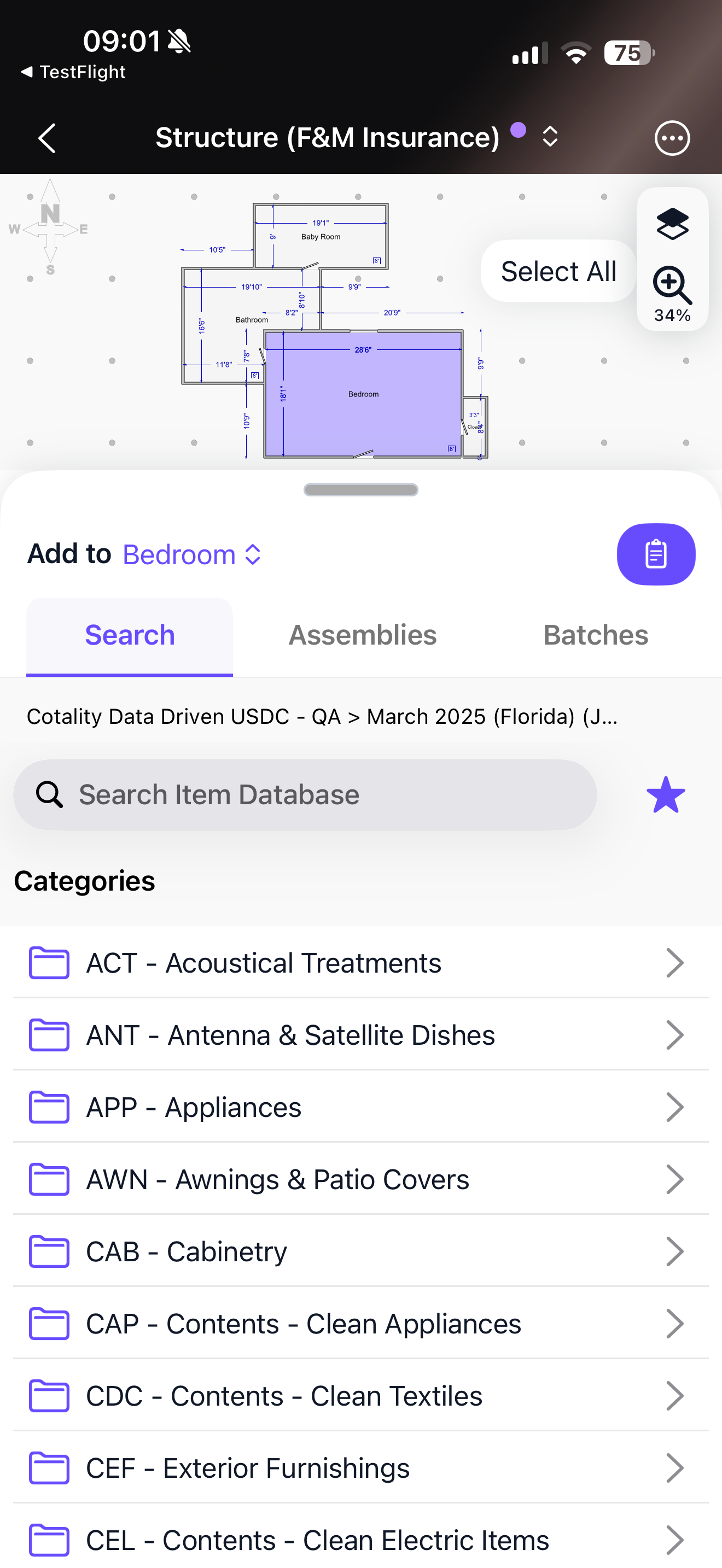The width and height of the screenshot is (722, 1568).
Task: Switch to the Batches tab
Action: click(x=595, y=635)
